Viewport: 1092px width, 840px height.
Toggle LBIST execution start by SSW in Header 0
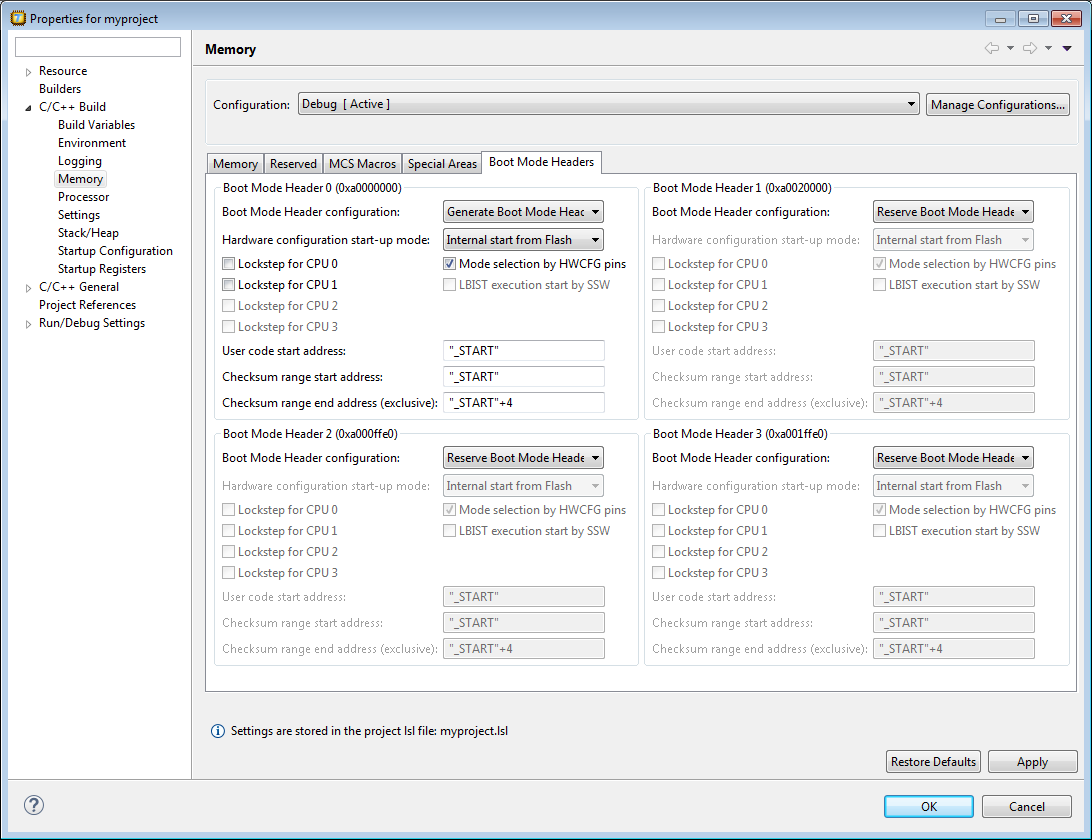point(449,284)
